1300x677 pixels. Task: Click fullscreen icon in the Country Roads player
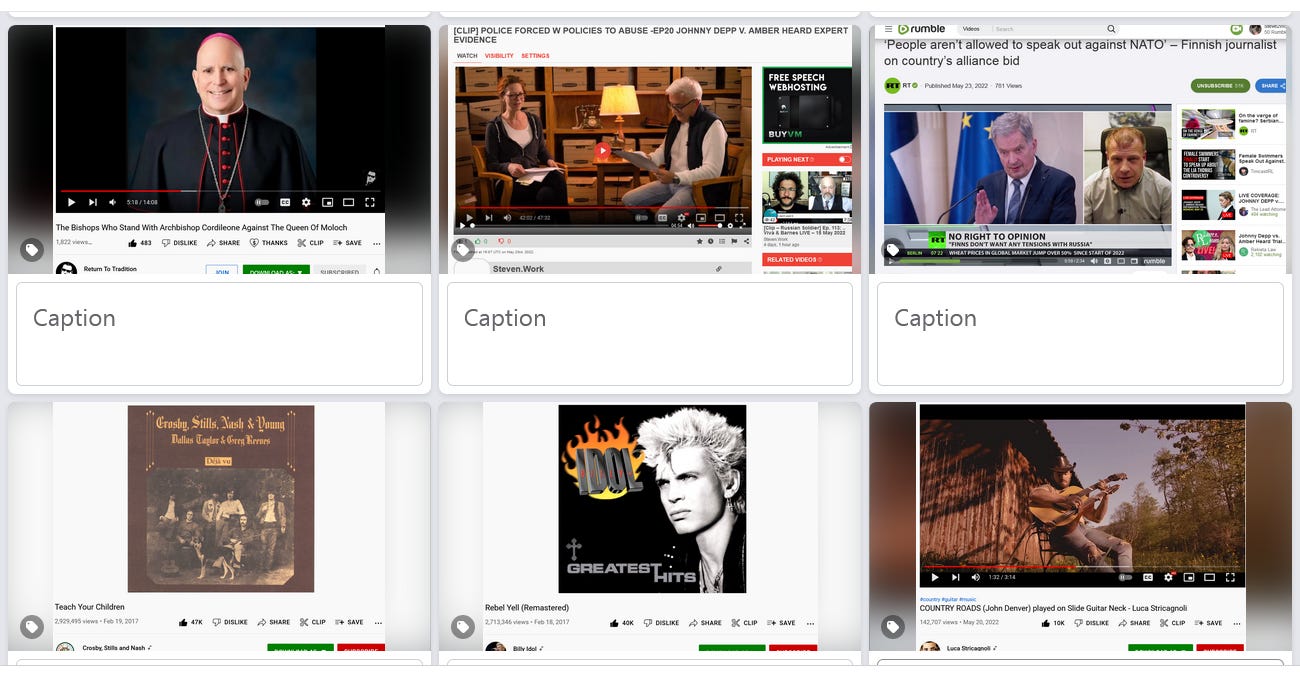(1231, 577)
